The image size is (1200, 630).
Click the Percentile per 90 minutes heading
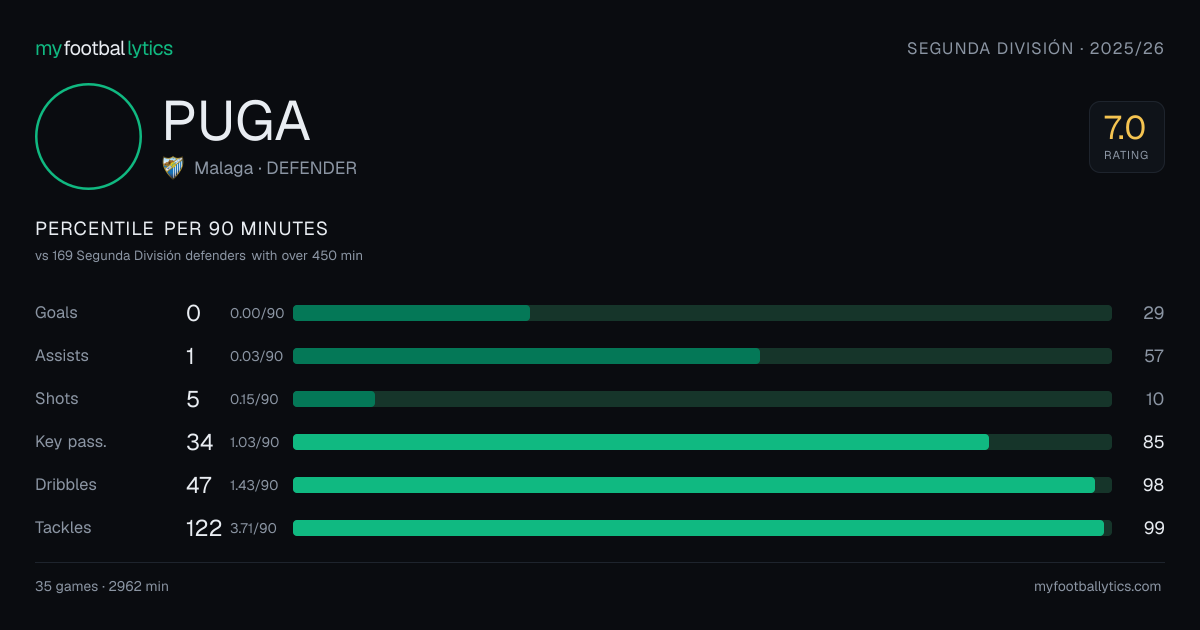click(x=182, y=229)
